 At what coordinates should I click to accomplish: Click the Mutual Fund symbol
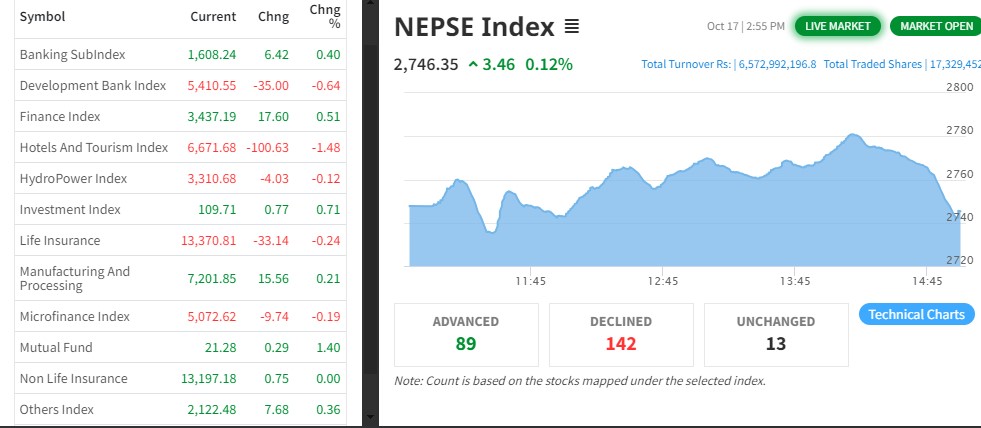(x=56, y=348)
